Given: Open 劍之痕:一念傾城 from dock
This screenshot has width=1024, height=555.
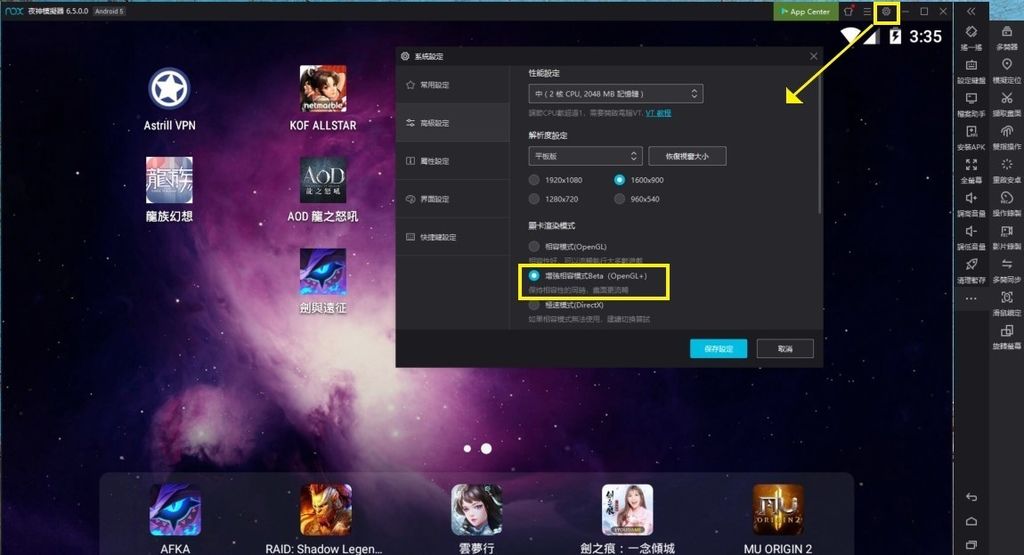Looking at the screenshot, I should pyautogui.click(x=627, y=509).
